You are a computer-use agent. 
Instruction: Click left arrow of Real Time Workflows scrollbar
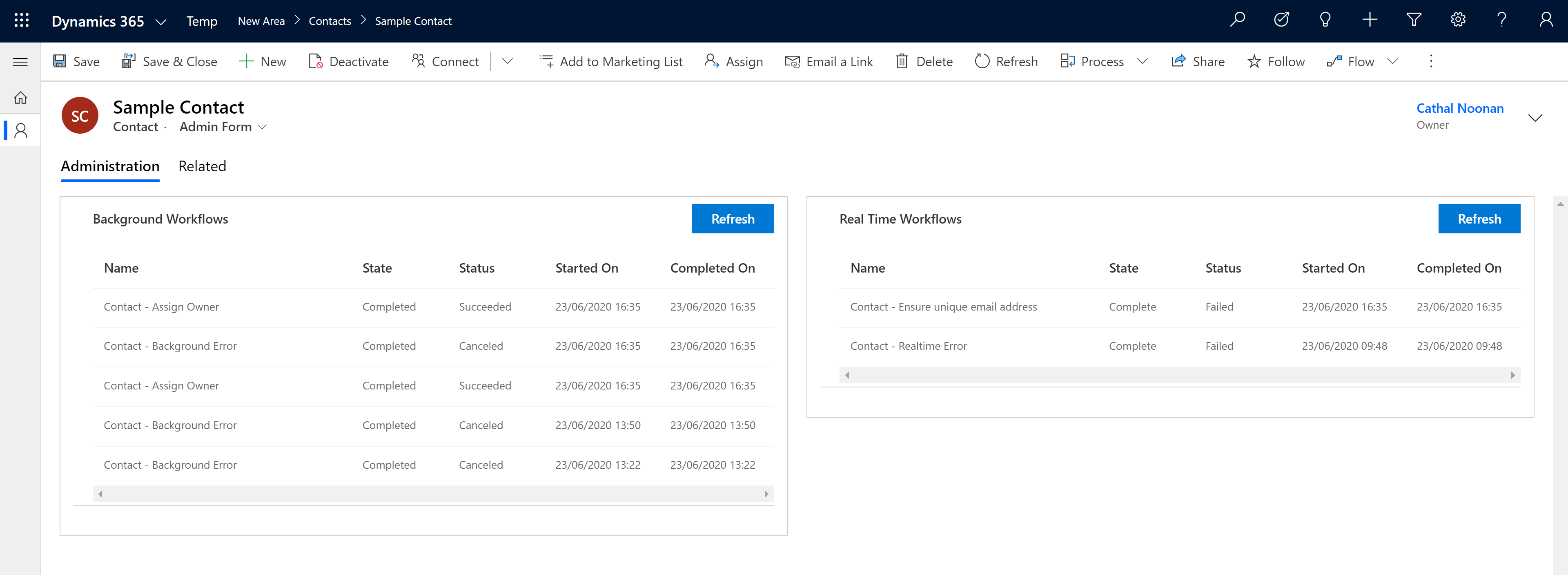pos(847,375)
